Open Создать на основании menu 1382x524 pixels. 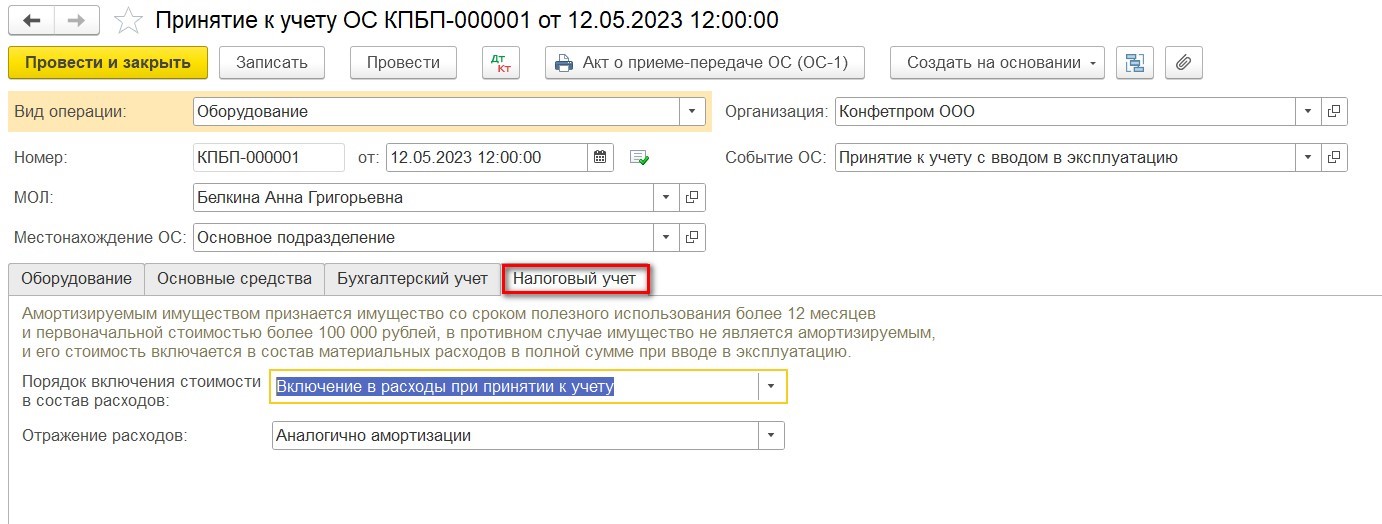point(997,62)
